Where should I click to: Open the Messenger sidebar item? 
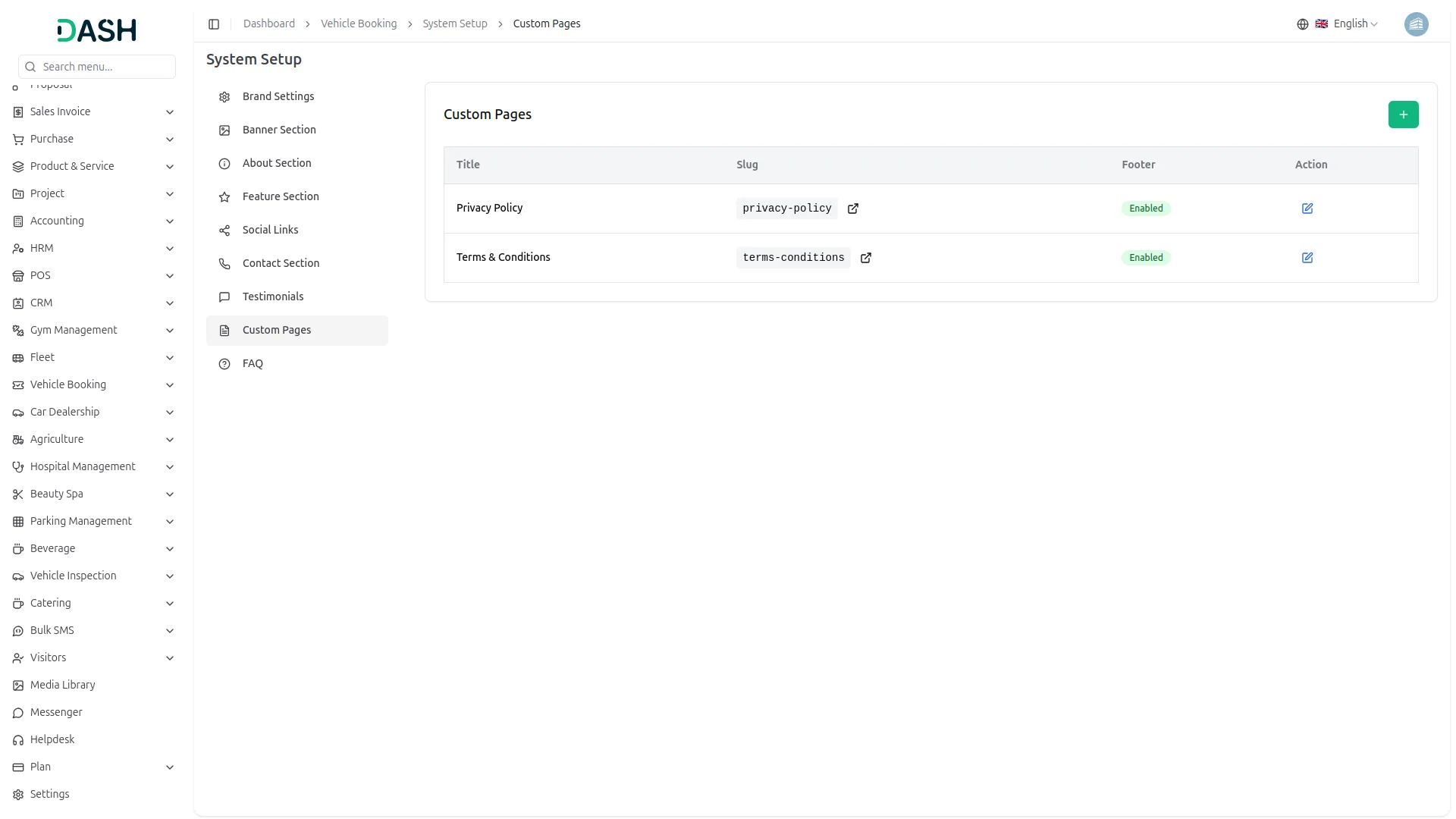56,712
